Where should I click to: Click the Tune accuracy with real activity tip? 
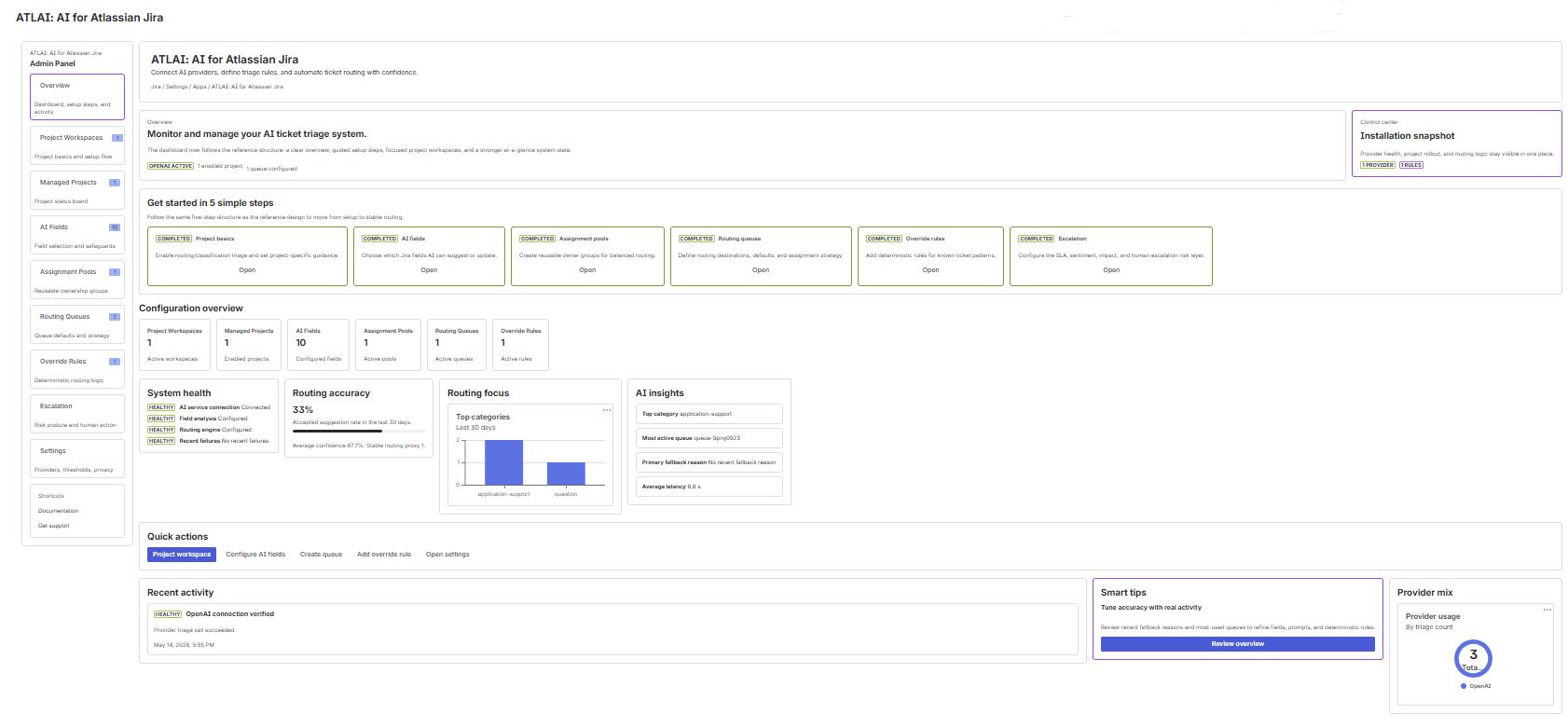click(x=1151, y=608)
